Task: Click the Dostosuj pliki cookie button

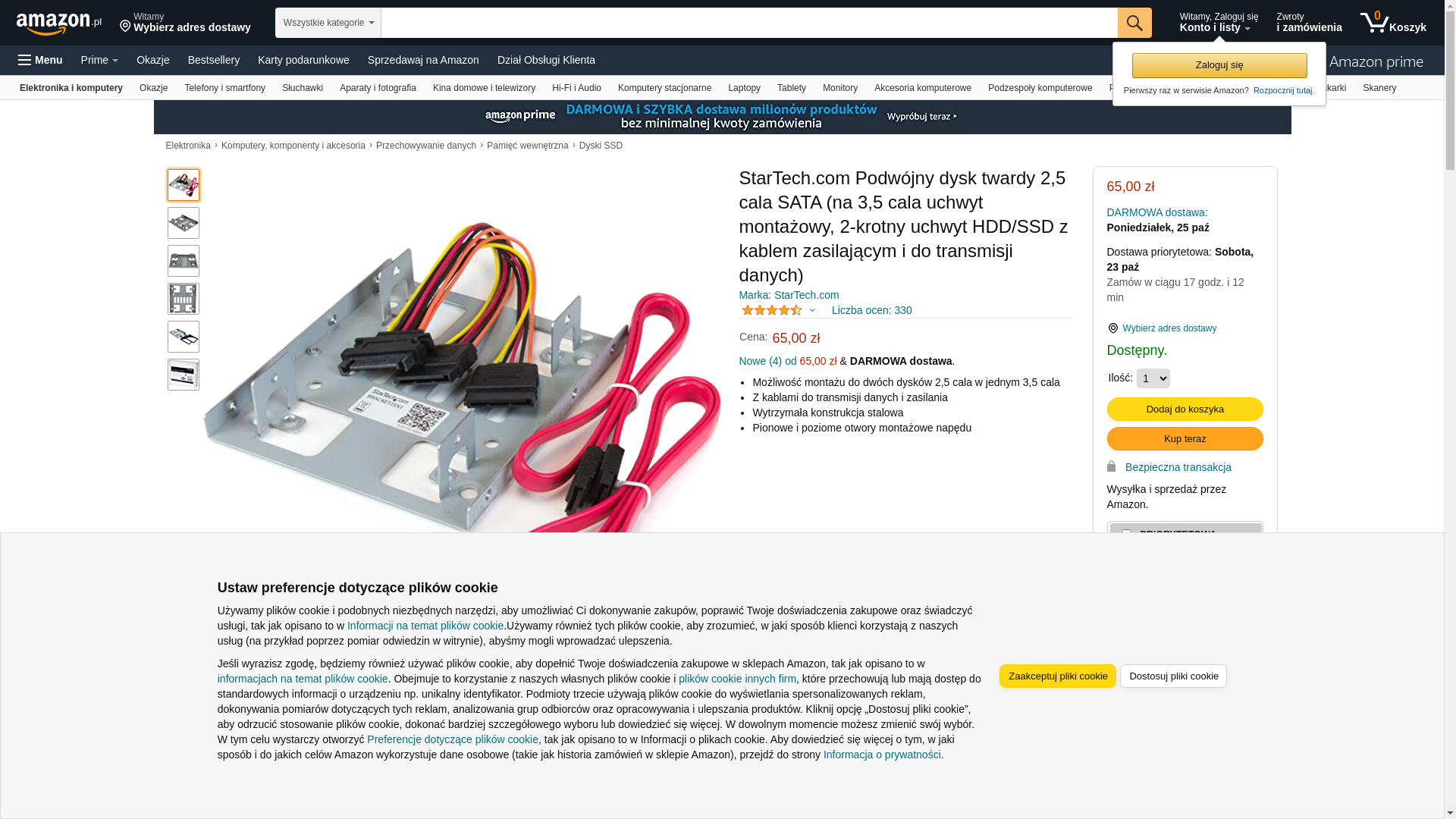Action: point(1173,676)
